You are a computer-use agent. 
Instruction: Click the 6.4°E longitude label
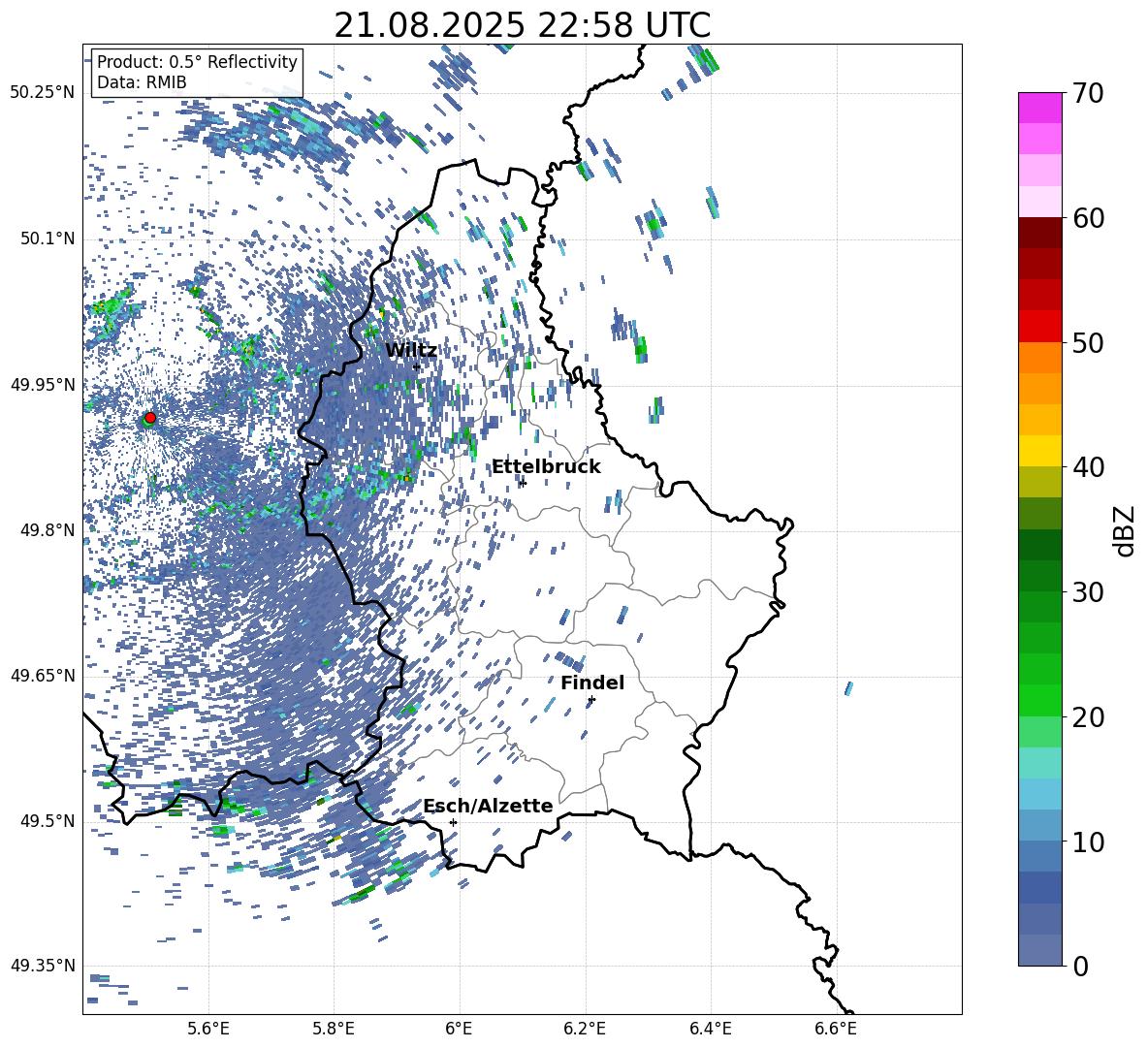tap(710, 1029)
